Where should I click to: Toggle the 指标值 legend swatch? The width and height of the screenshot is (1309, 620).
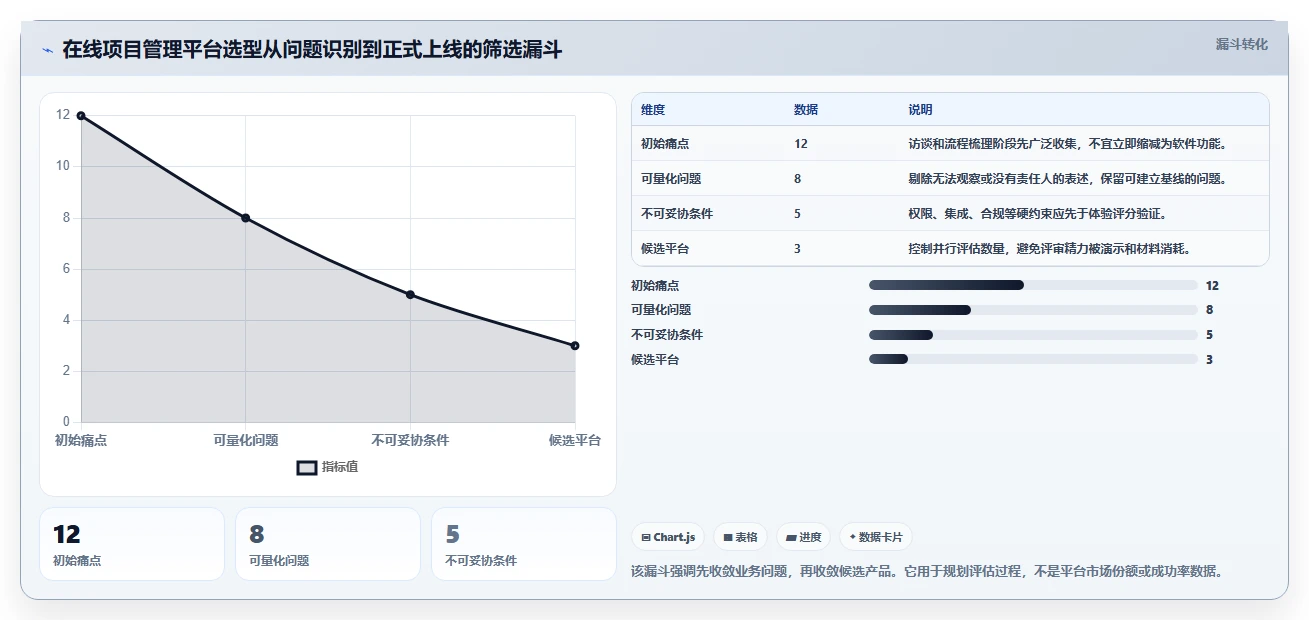pyautogui.click(x=307, y=467)
